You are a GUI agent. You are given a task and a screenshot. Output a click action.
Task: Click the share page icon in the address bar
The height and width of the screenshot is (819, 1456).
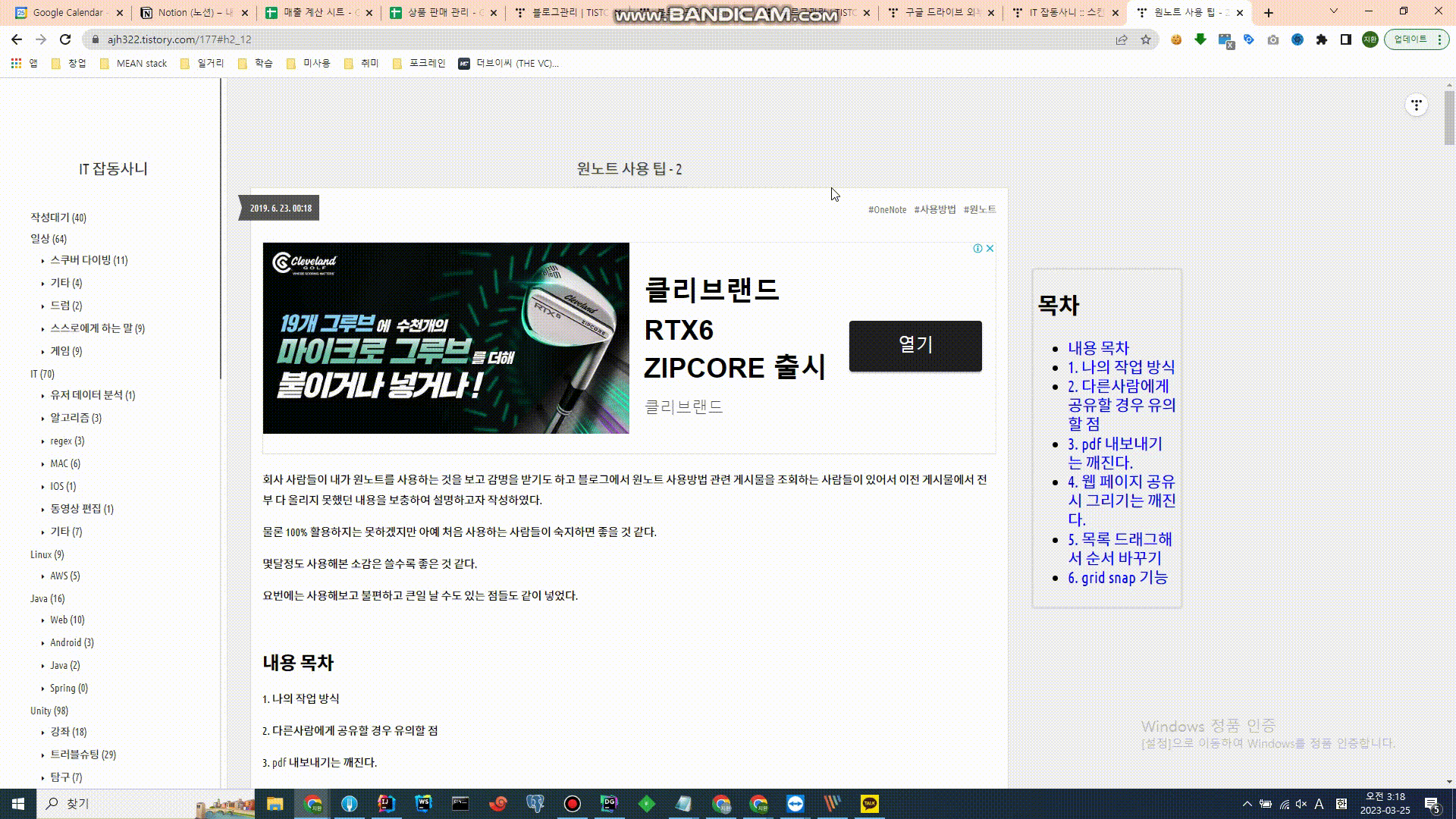1122,39
